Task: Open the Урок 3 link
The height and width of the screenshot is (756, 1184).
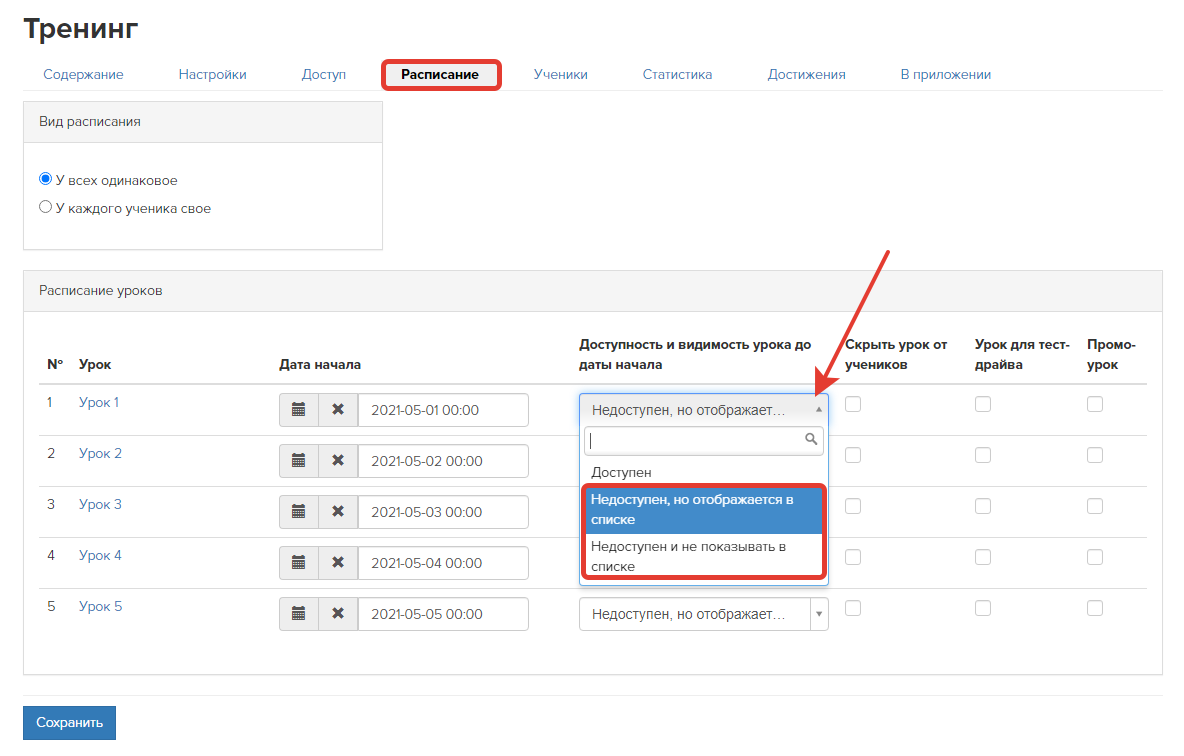Action: click(100, 505)
